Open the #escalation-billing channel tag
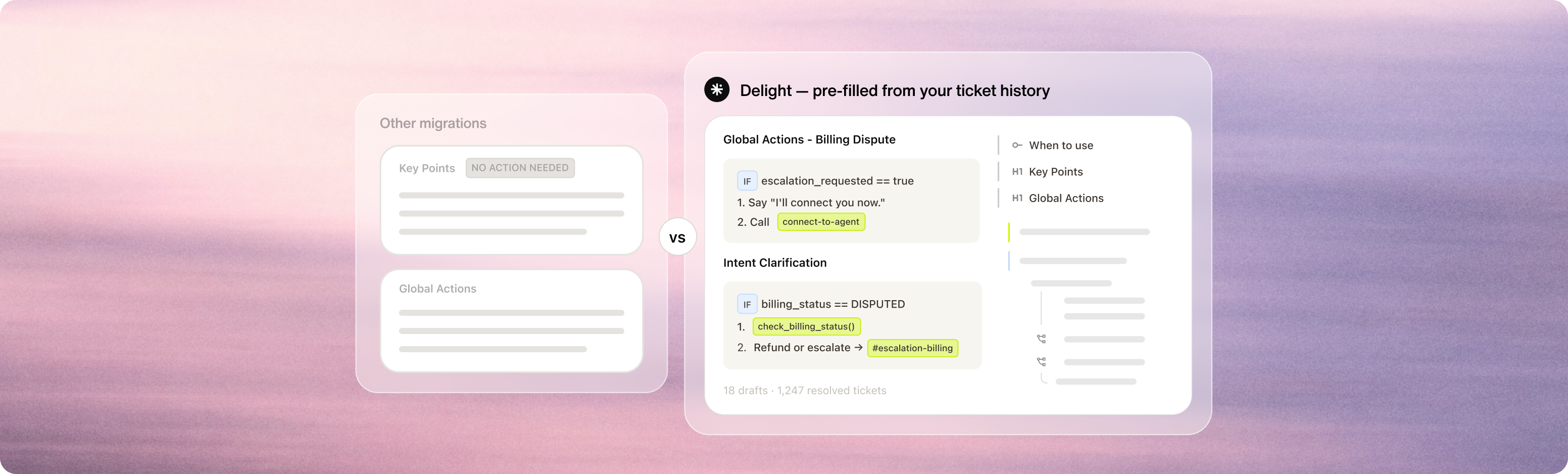The height and width of the screenshot is (474, 1568). click(x=912, y=348)
